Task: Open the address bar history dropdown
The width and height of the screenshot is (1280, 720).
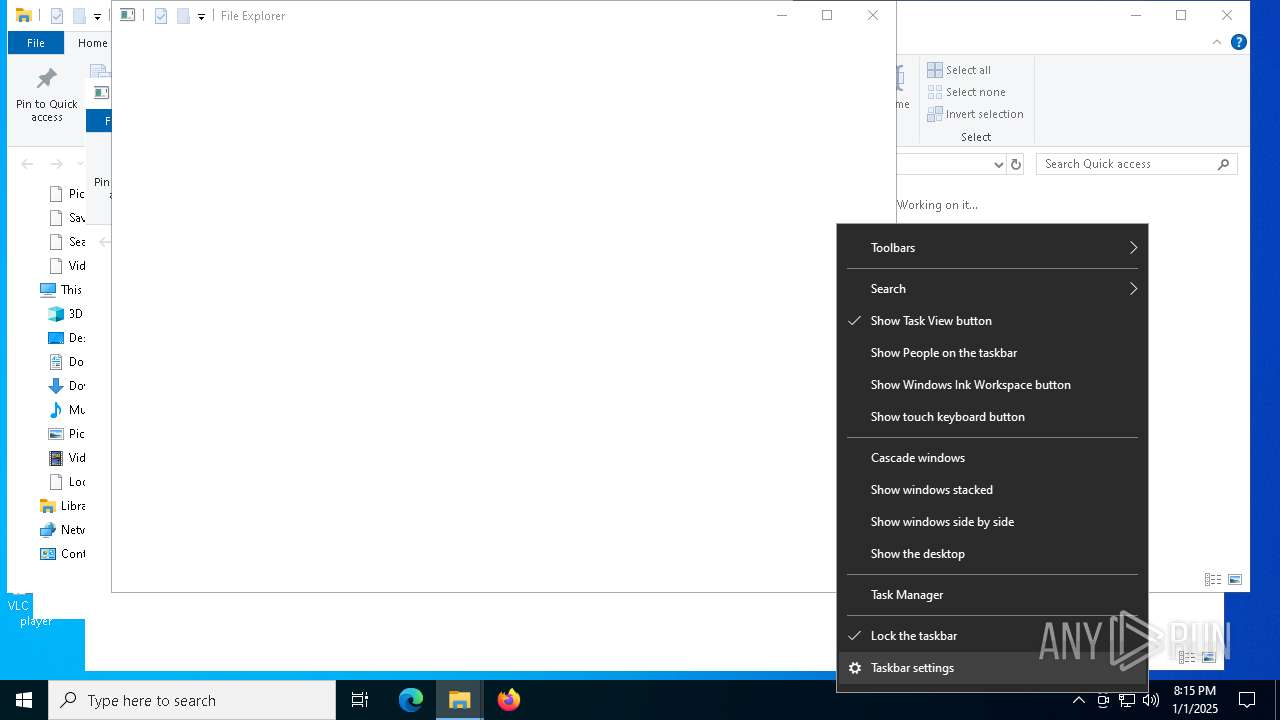Action: click(998, 164)
